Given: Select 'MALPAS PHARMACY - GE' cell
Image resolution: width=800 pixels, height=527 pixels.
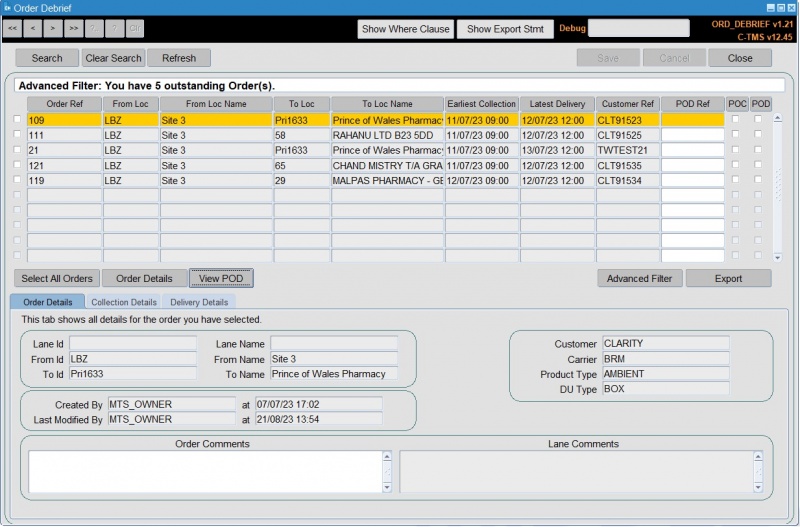Looking at the screenshot, I should tap(387, 181).
